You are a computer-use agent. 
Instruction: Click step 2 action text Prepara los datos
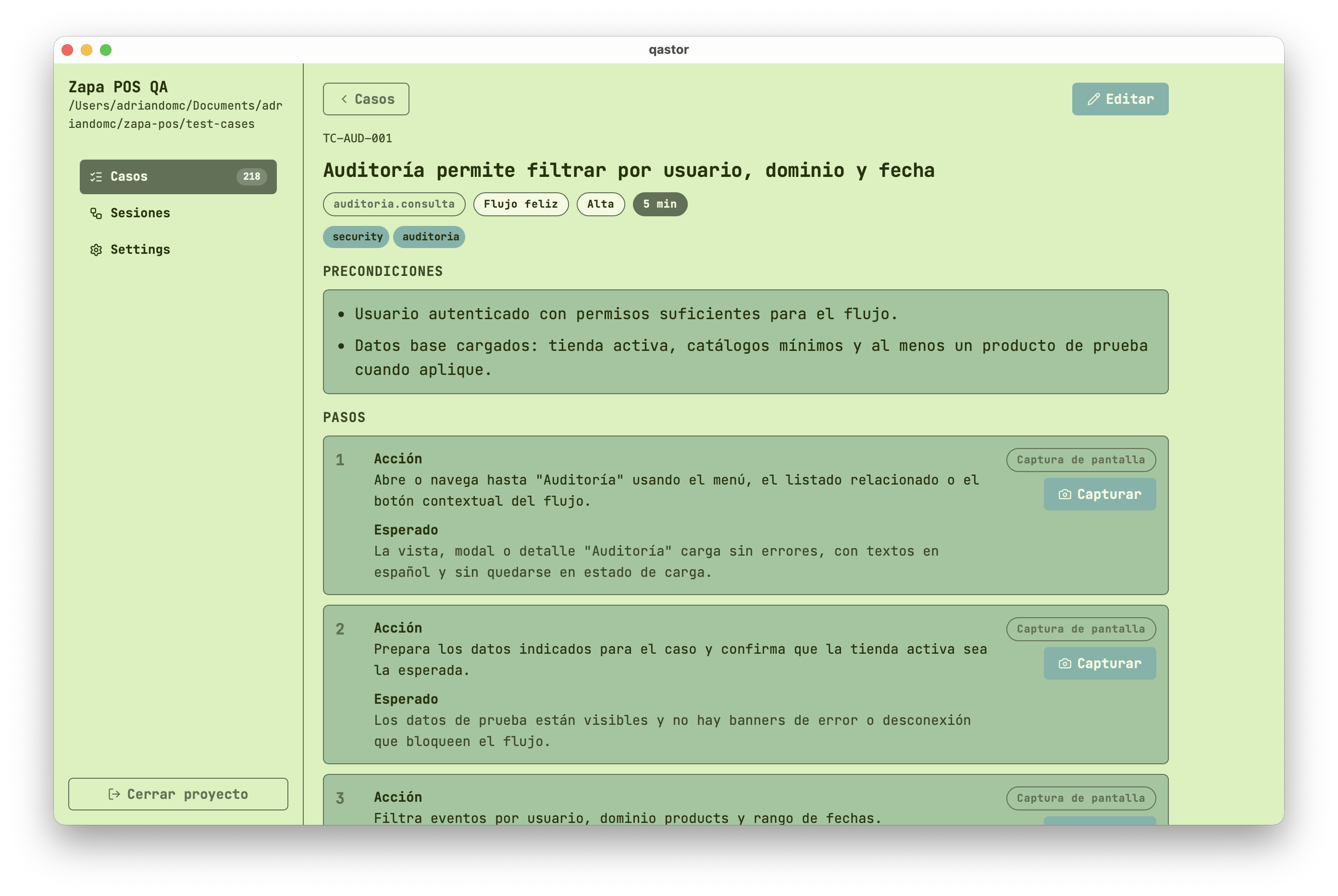coord(681,660)
